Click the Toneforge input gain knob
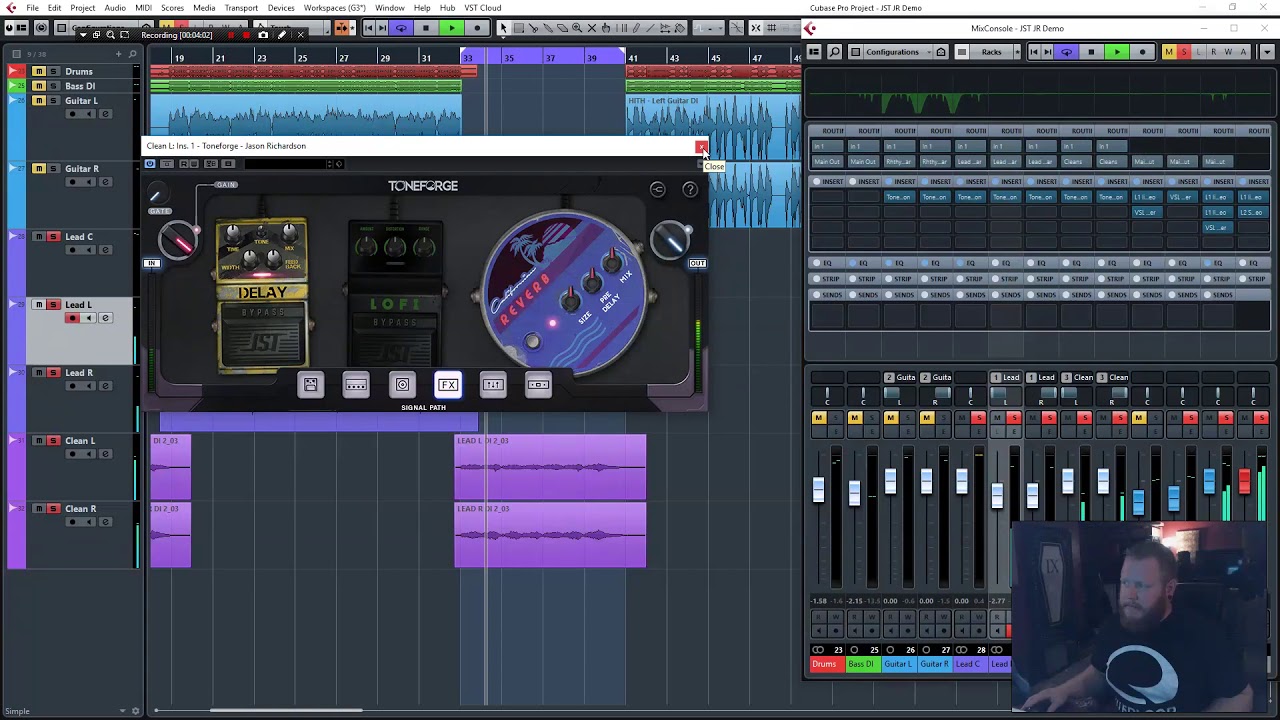This screenshot has width=1280, height=720. point(178,241)
